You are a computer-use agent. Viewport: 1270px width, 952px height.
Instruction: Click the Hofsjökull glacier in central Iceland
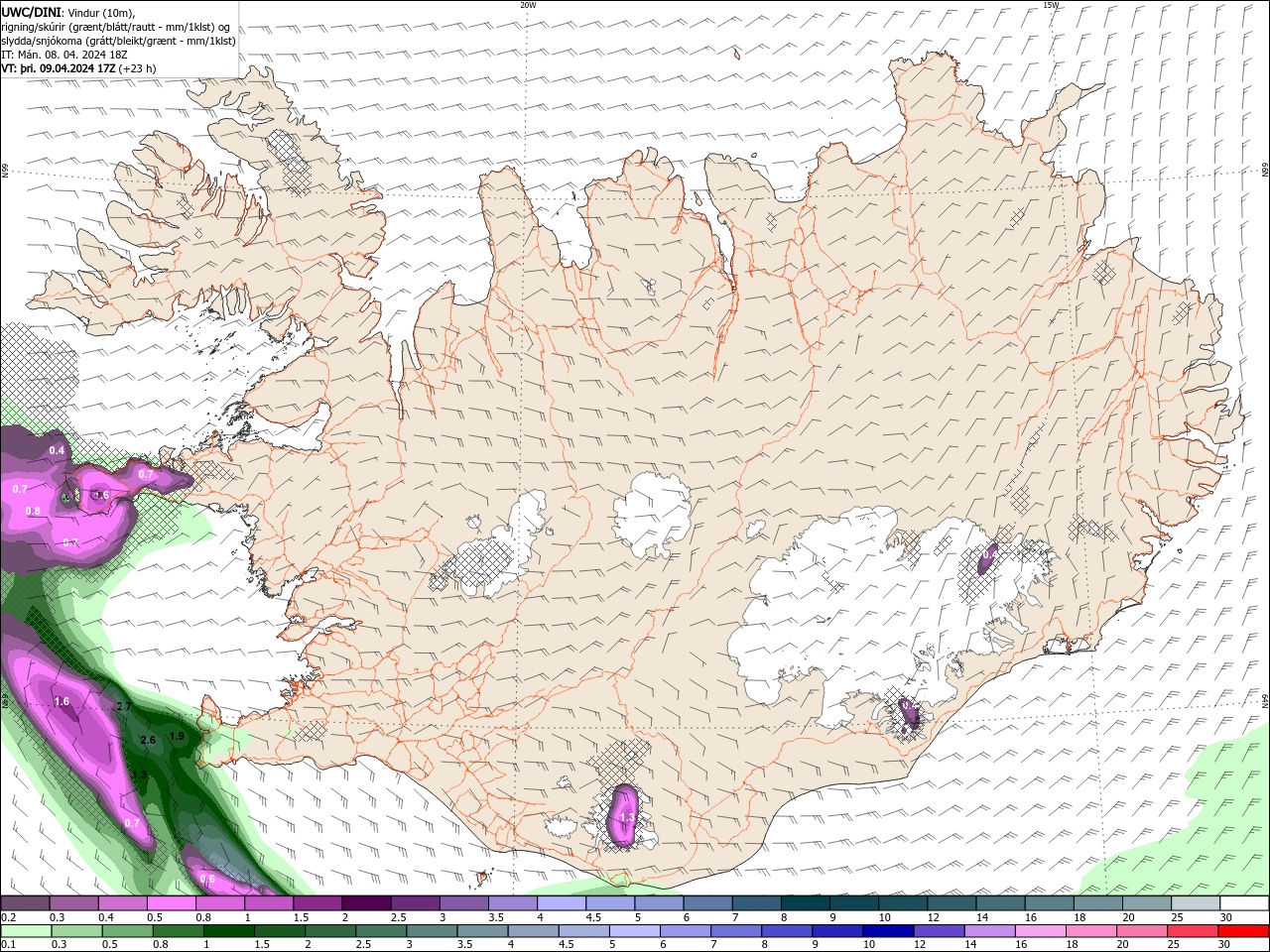(652, 514)
